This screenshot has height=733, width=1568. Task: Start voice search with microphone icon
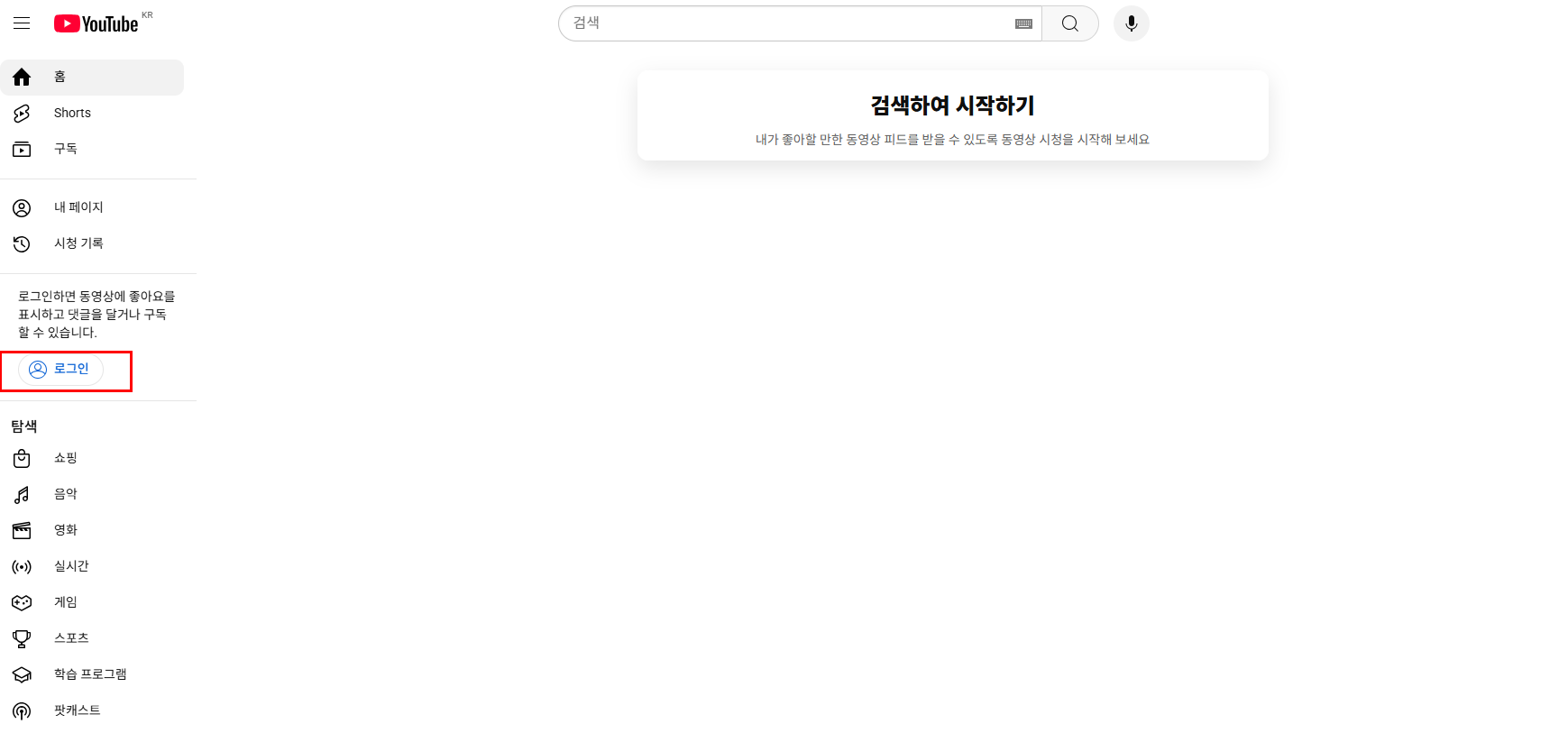(x=1131, y=23)
